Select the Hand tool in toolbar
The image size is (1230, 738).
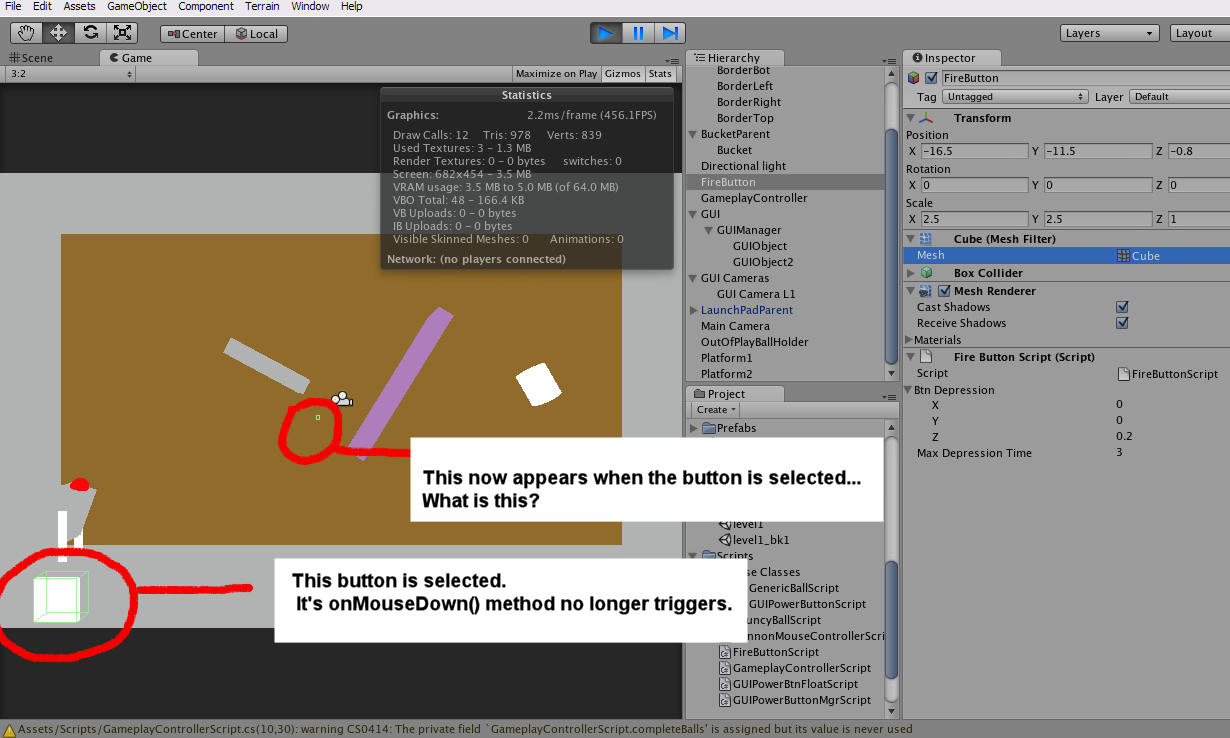pyautogui.click(x=26, y=33)
